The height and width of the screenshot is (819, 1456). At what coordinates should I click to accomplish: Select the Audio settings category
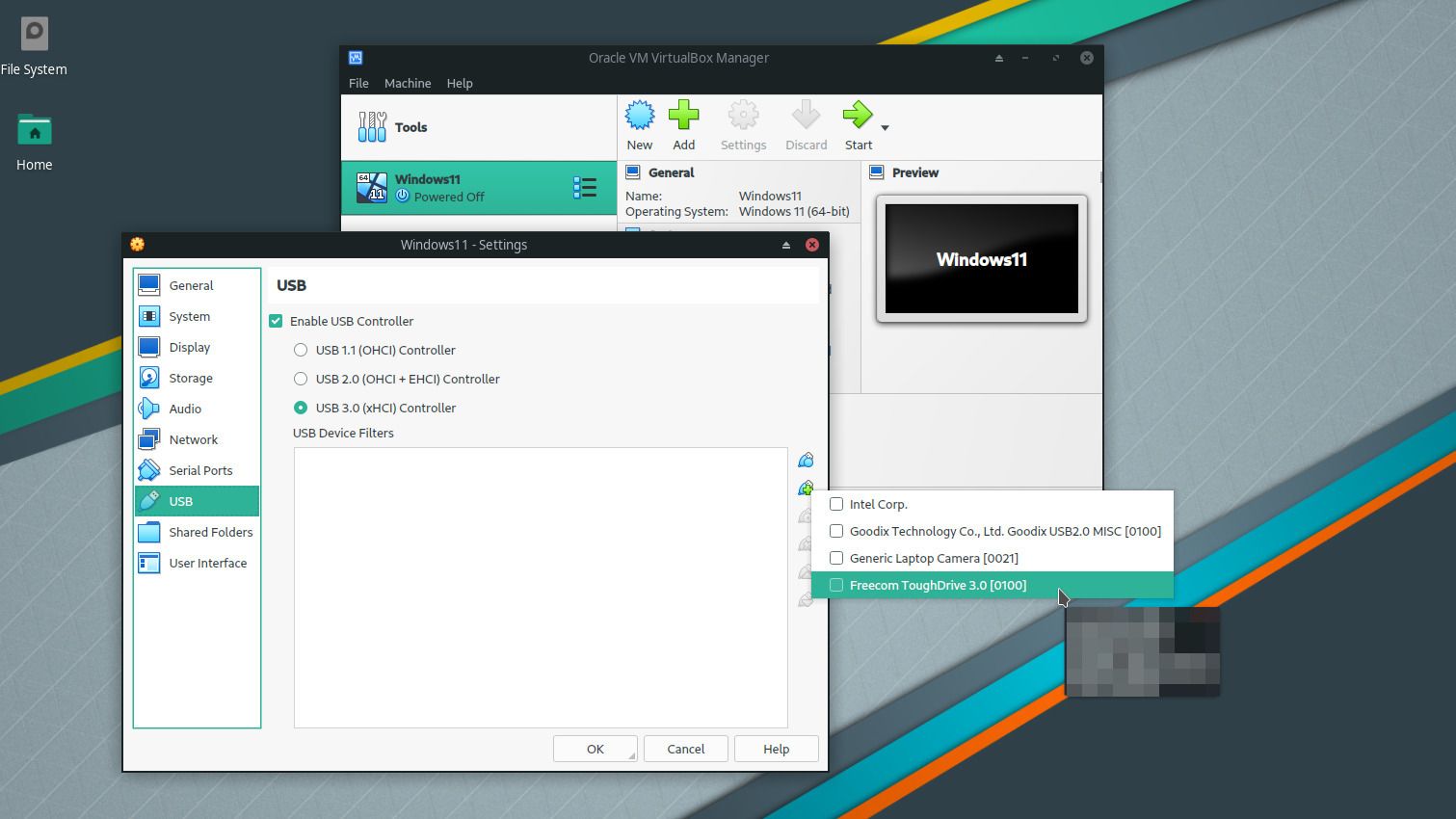197,409
